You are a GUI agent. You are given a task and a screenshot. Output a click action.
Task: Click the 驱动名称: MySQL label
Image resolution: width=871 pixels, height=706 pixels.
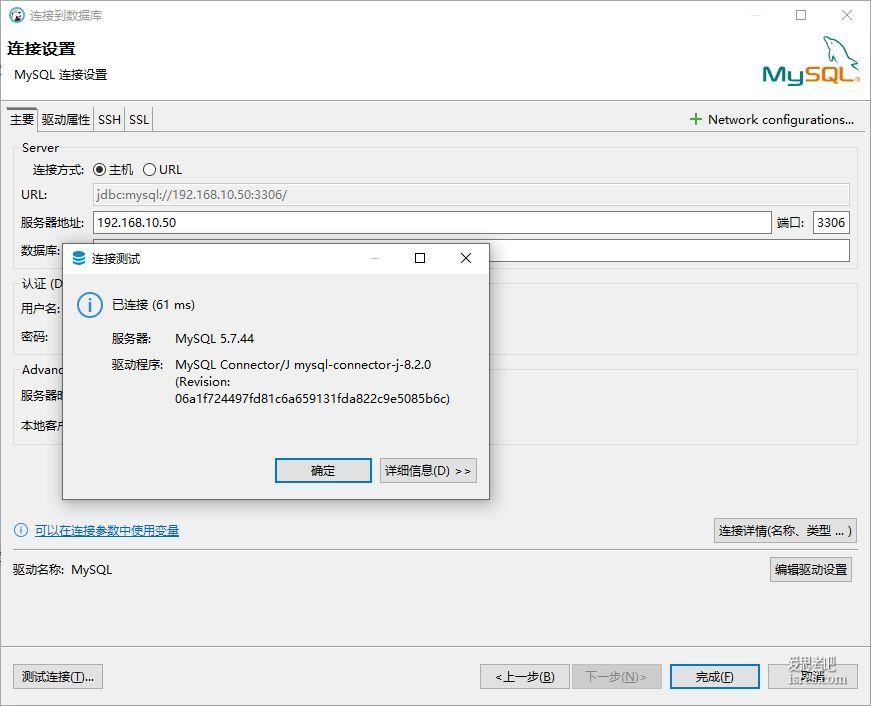[62, 569]
